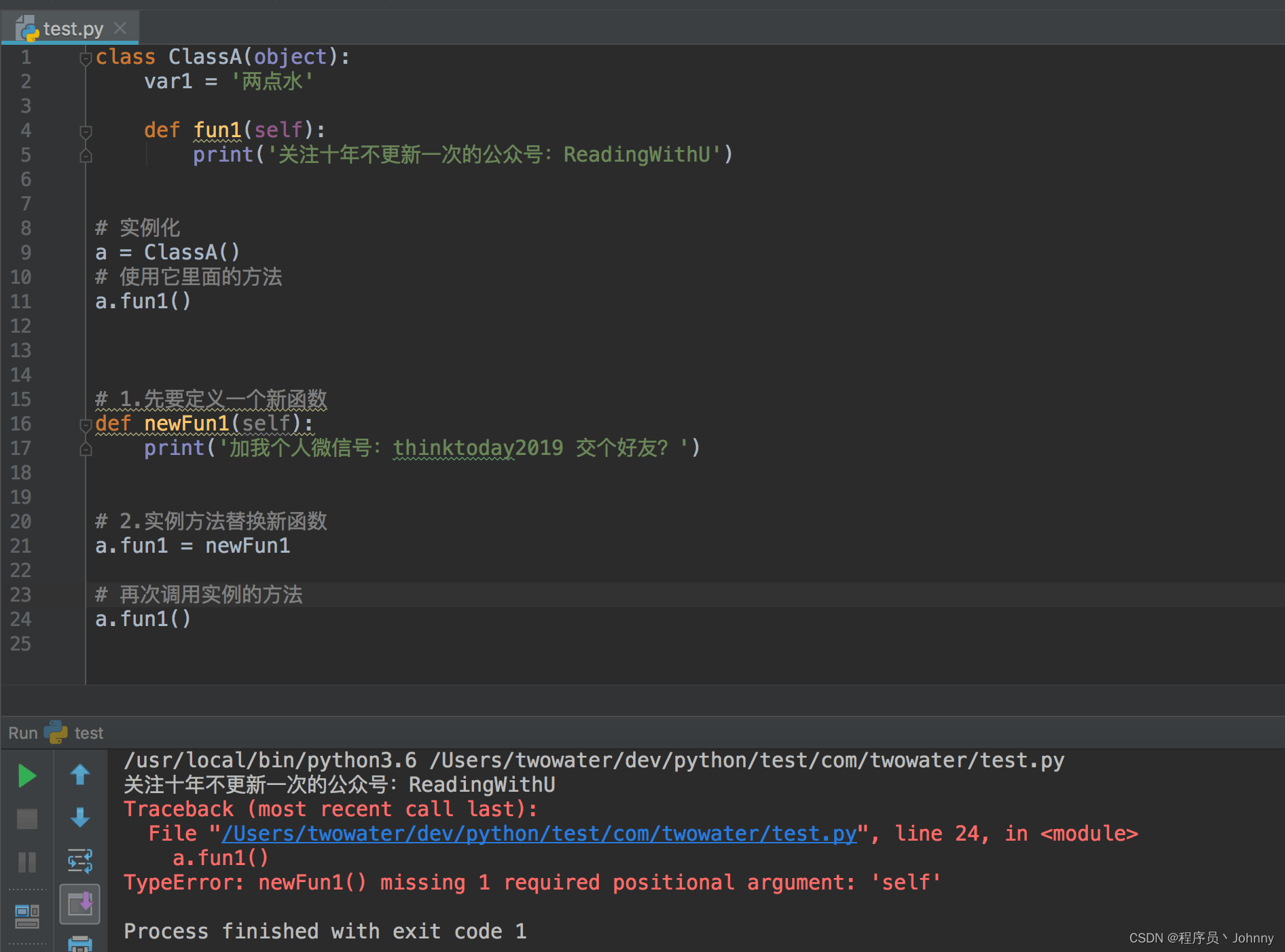Click the print statement containing ReadingWithU
The image size is (1285, 952).
pos(463,155)
